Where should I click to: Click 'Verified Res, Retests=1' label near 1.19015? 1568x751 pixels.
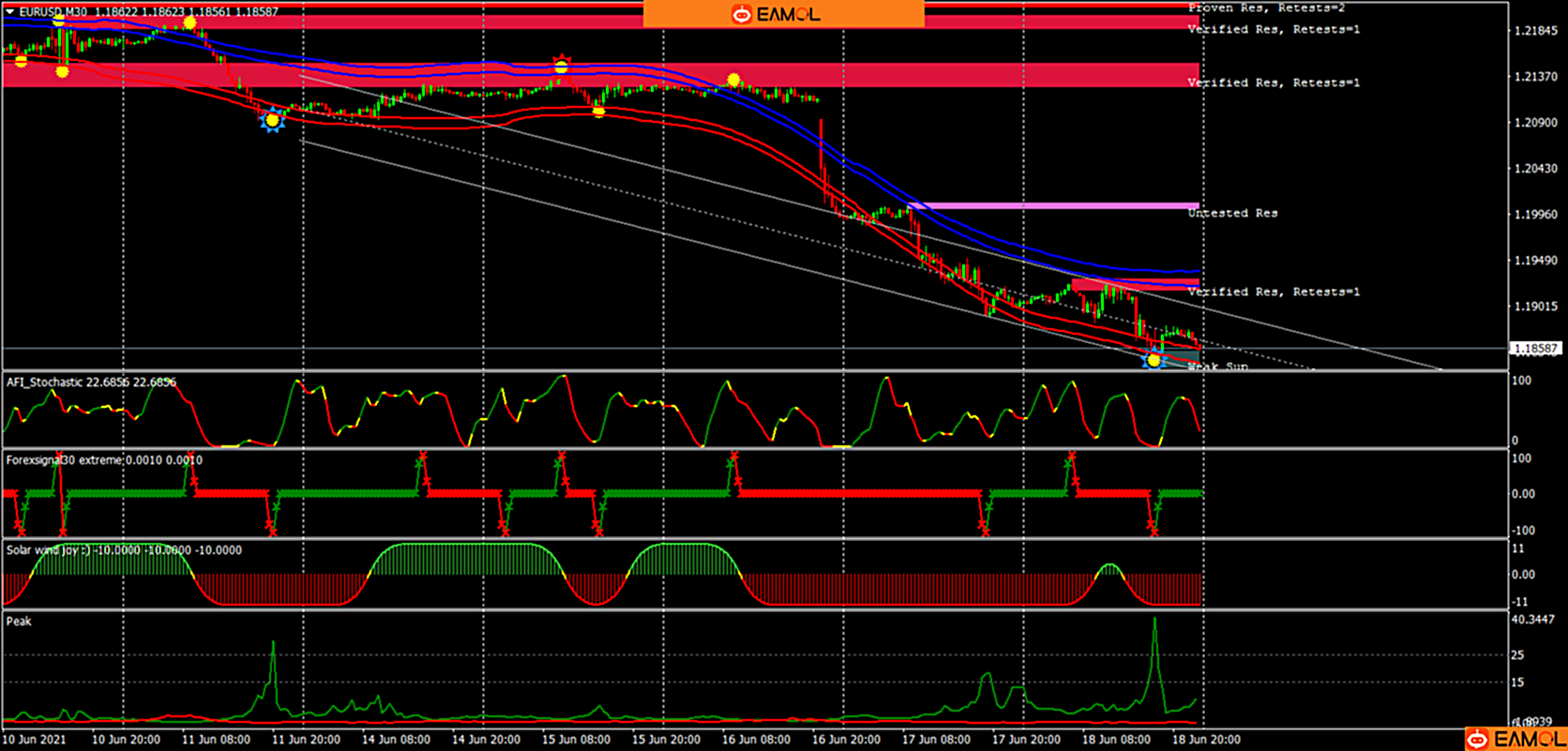pyautogui.click(x=1274, y=292)
